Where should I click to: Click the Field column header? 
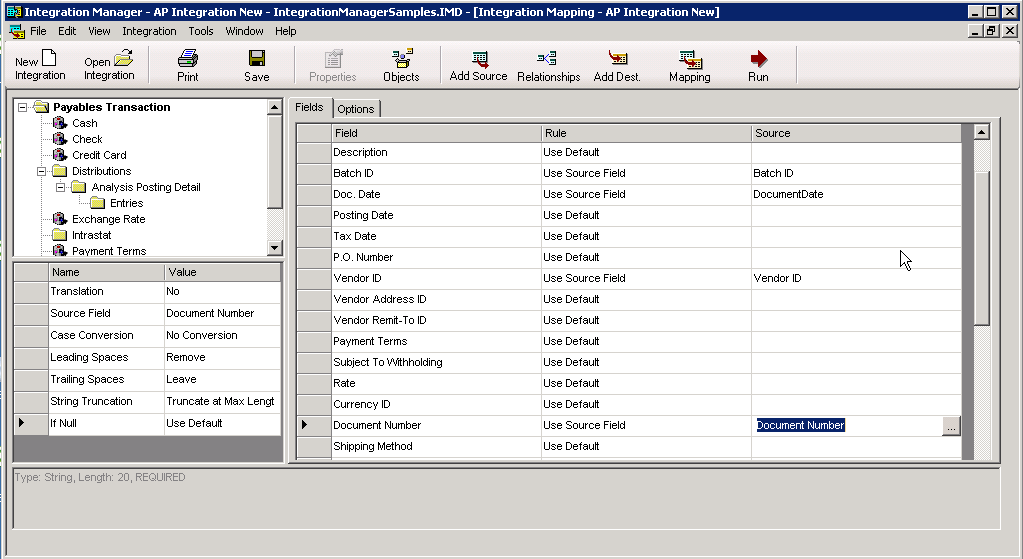click(x=436, y=133)
